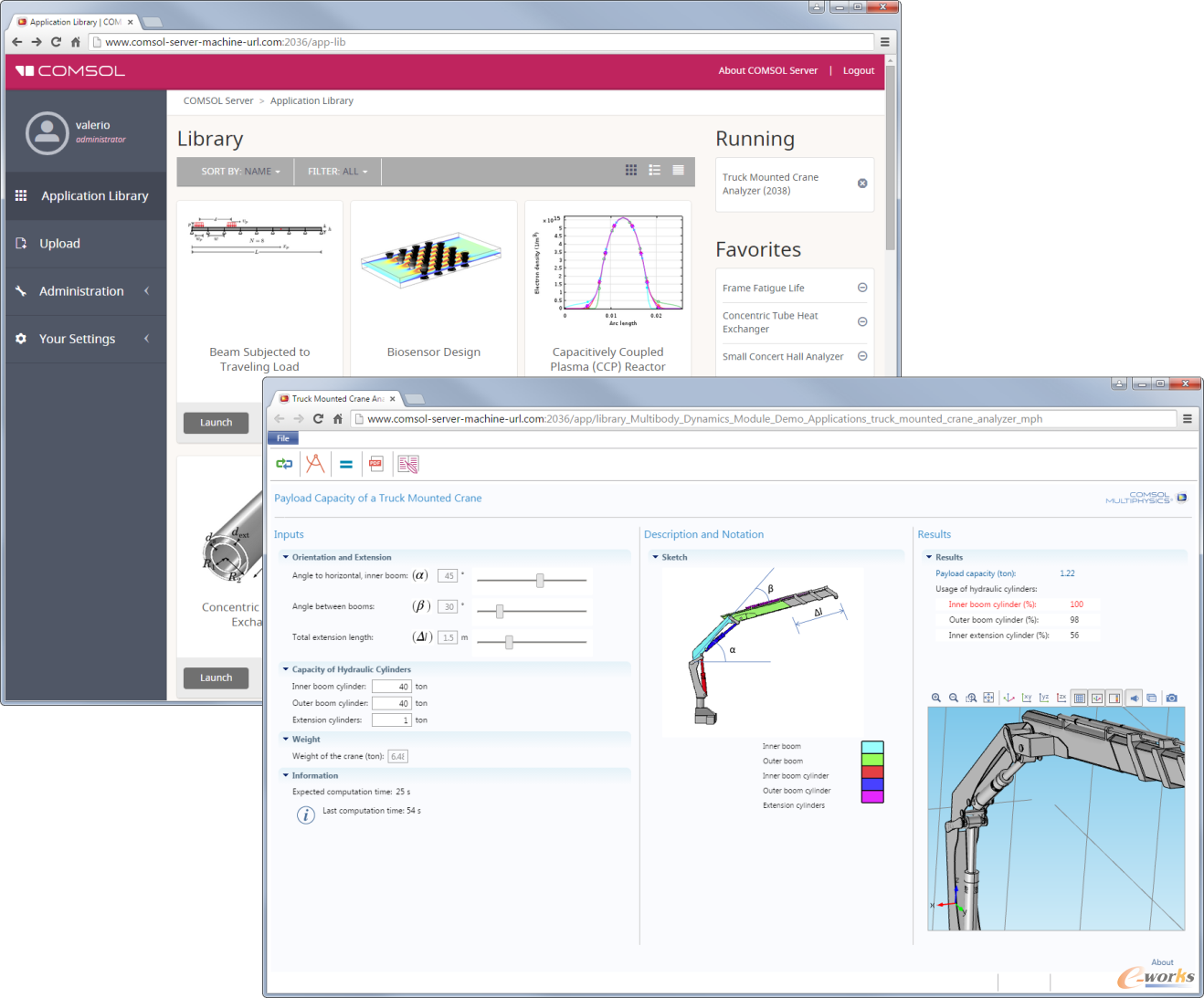Click About link in crane app
Viewport: 1204px width, 998px height.
pos(1162,962)
